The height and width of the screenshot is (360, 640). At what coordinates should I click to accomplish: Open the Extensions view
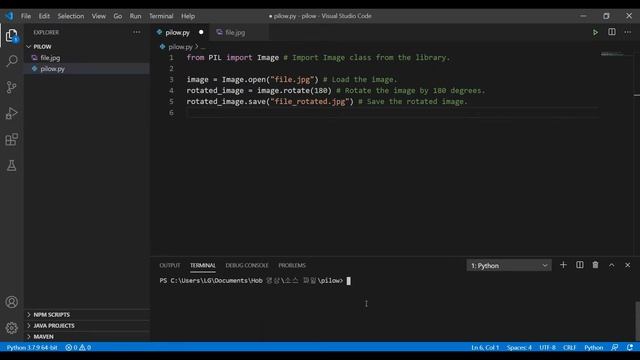[x=11, y=139]
